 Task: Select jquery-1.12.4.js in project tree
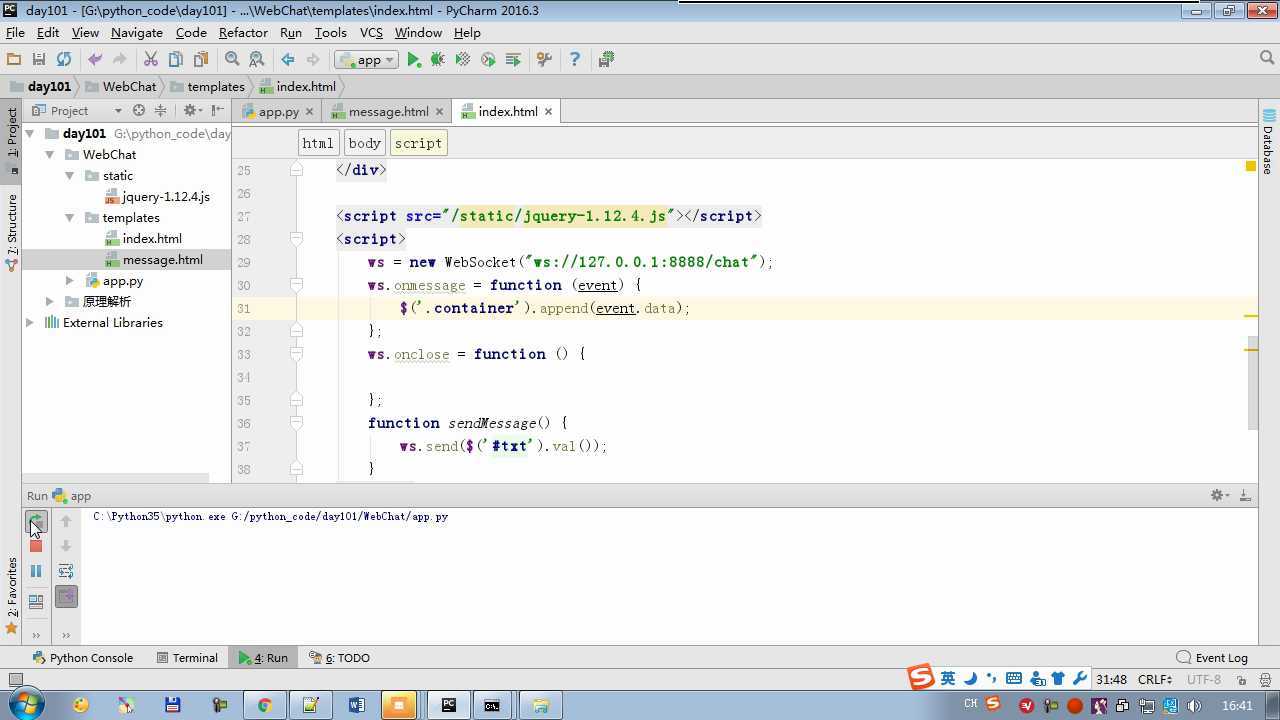point(157,197)
